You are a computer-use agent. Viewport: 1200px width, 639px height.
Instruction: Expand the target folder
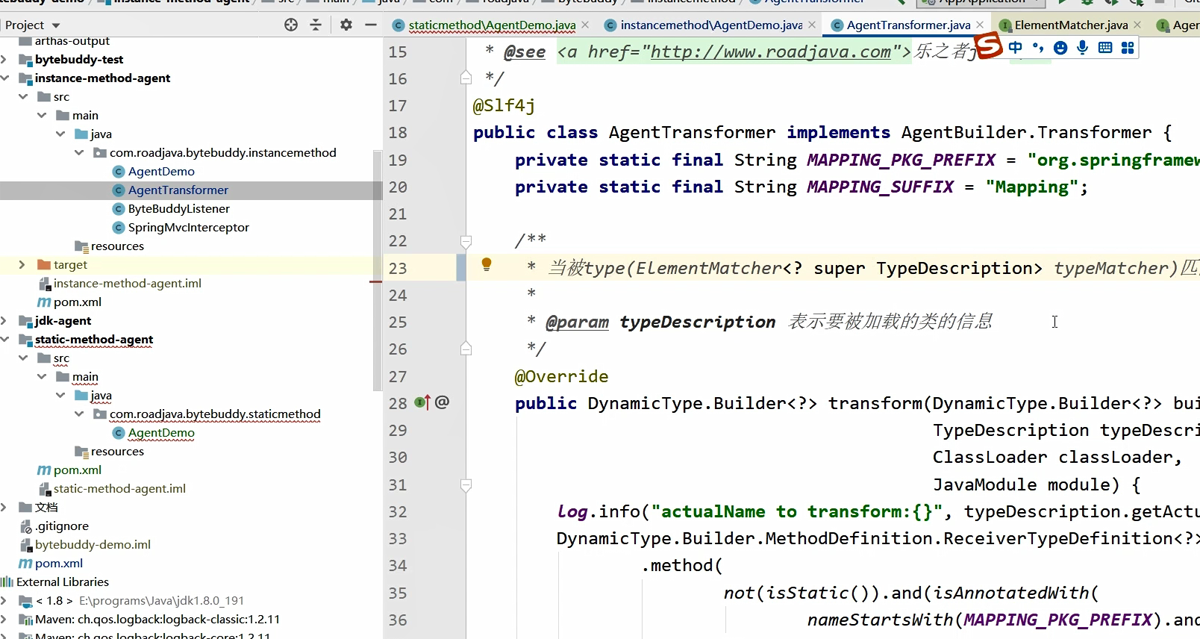pos(23,265)
